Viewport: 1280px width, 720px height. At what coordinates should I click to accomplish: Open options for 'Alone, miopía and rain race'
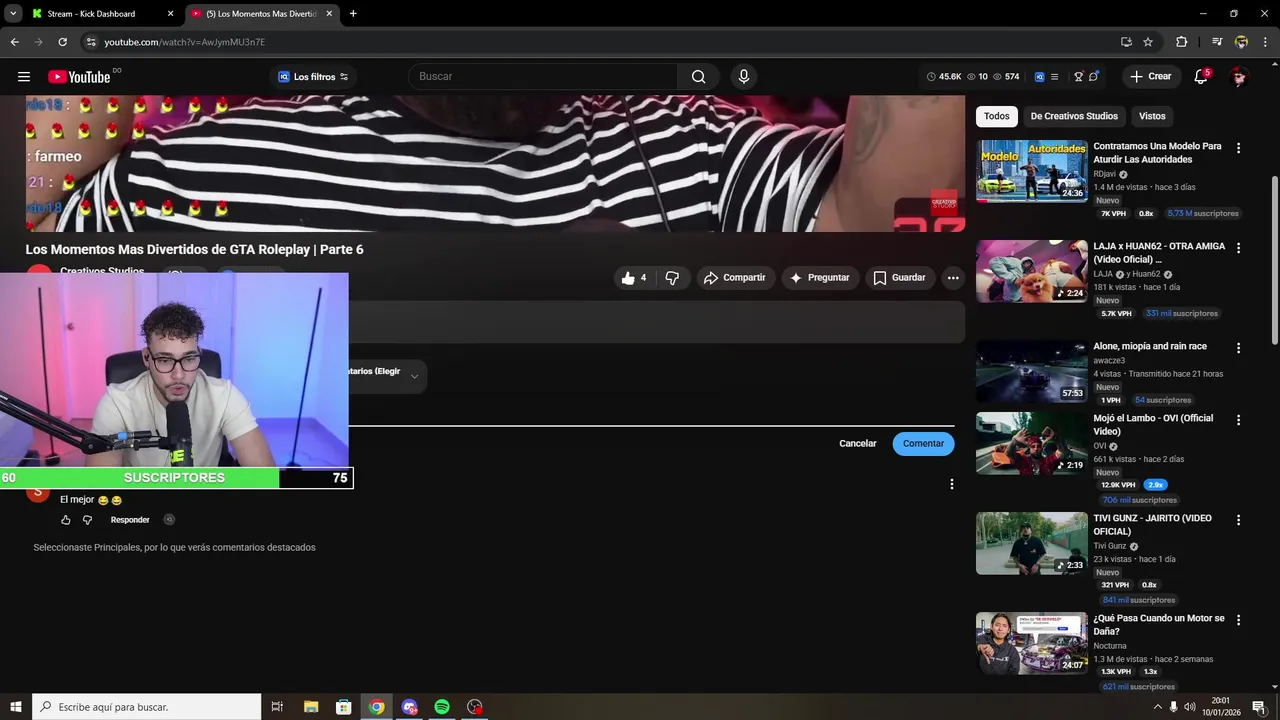click(1238, 348)
